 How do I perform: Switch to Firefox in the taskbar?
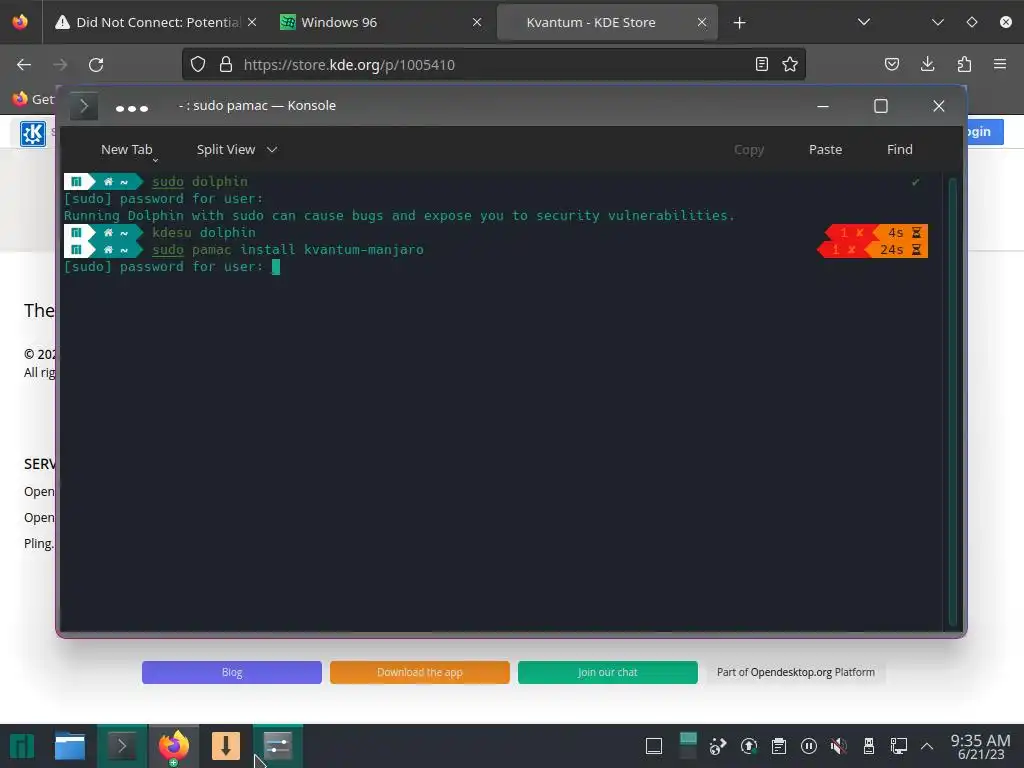pyautogui.click(x=173, y=746)
